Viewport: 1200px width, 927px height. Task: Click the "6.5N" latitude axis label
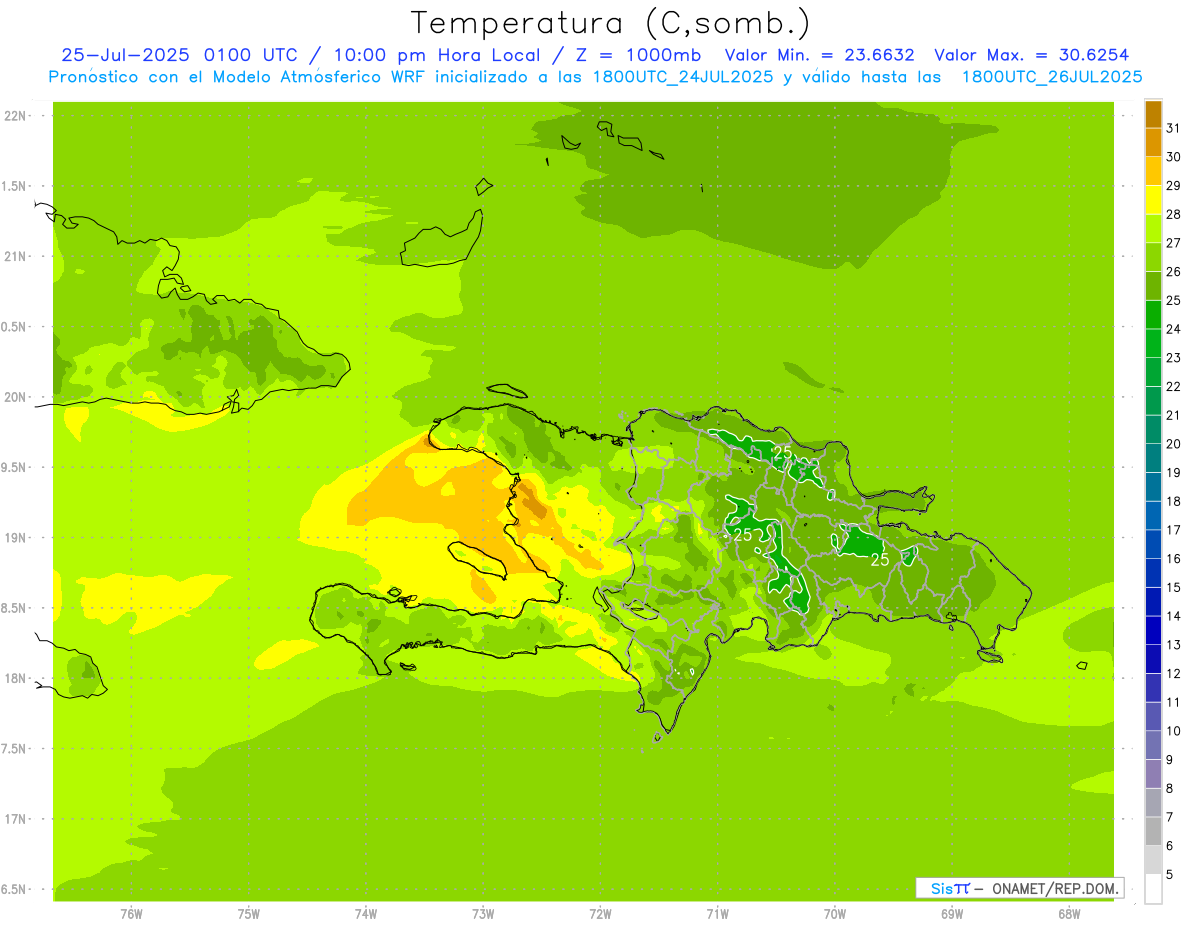click(x=14, y=889)
